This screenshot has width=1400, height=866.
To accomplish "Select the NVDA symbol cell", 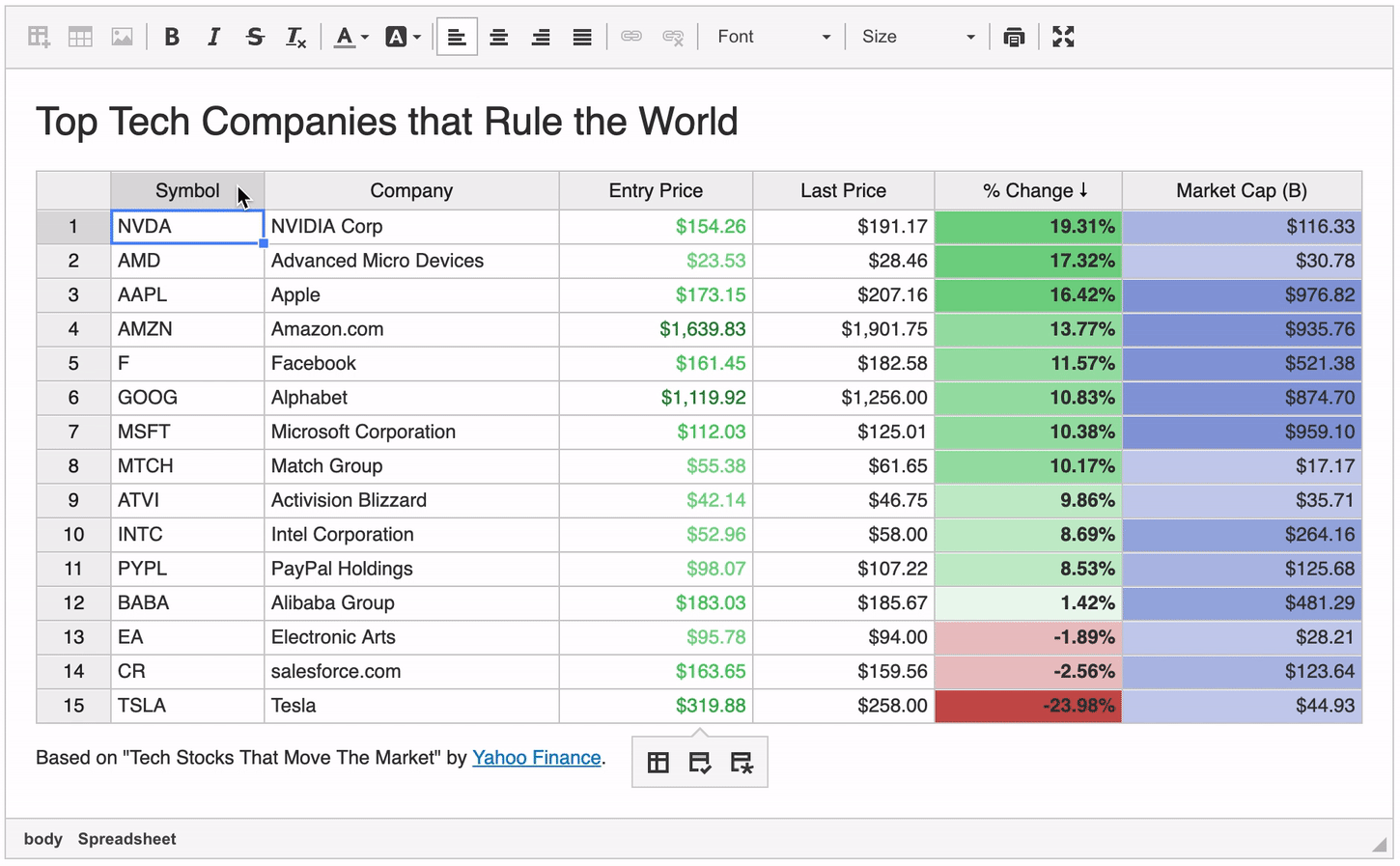I will click(187, 227).
